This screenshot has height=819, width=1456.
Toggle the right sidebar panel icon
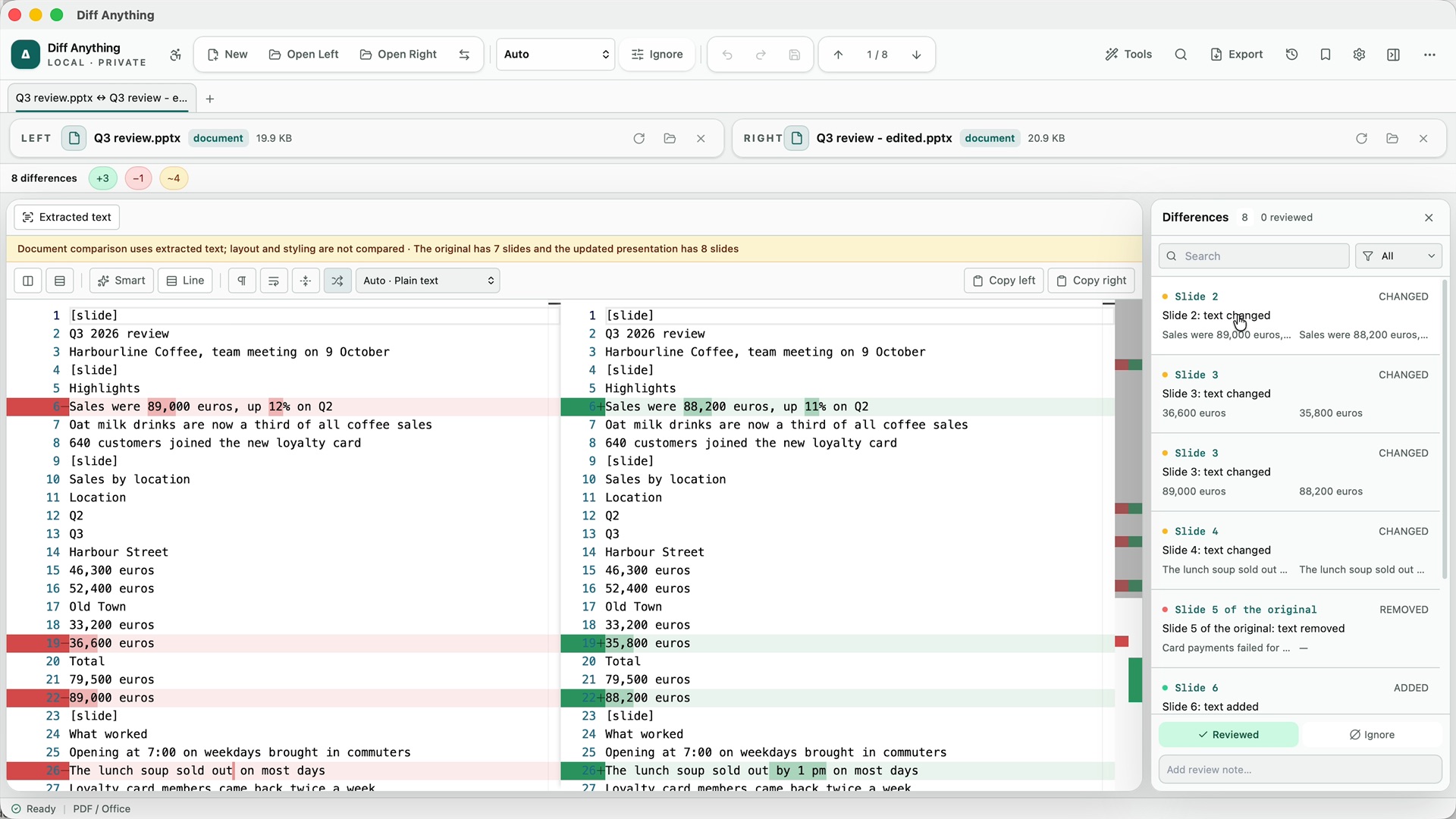tap(1393, 55)
